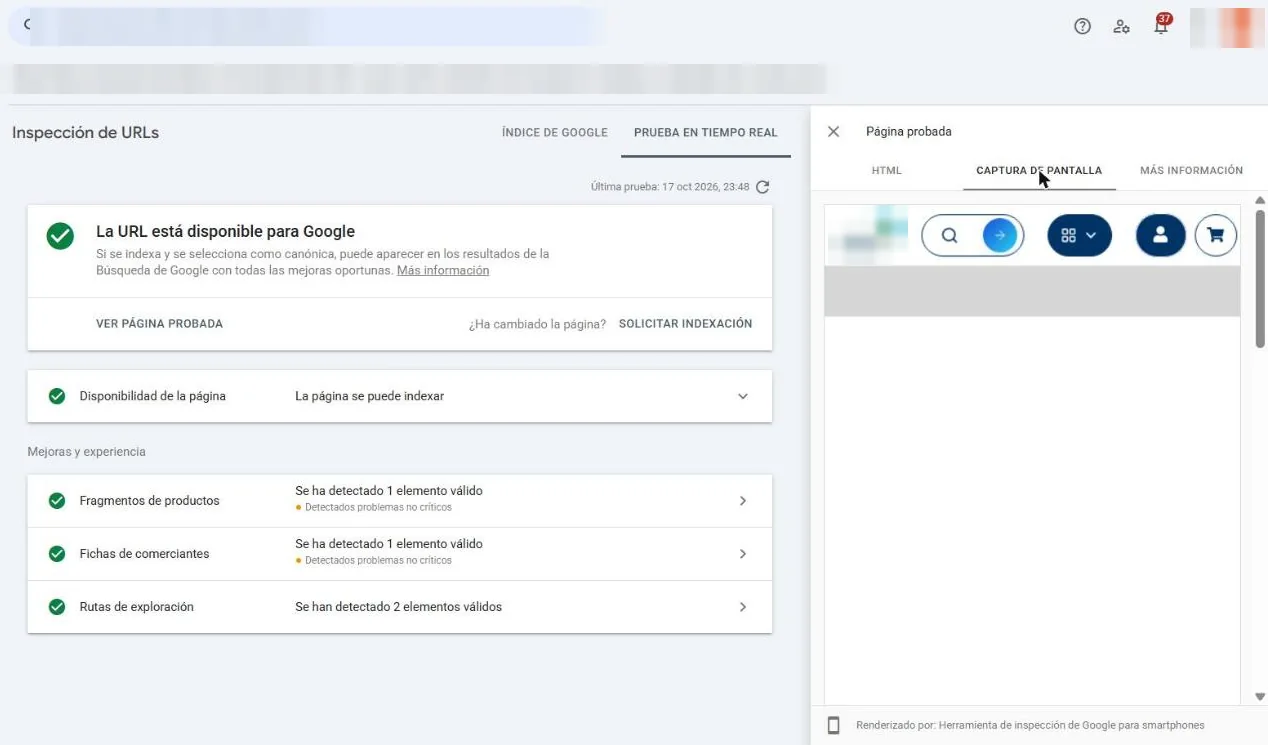Expand Disponibilidad de la página chevron
1268x745 pixels.
pyautogui.click(x=743, y=396)
